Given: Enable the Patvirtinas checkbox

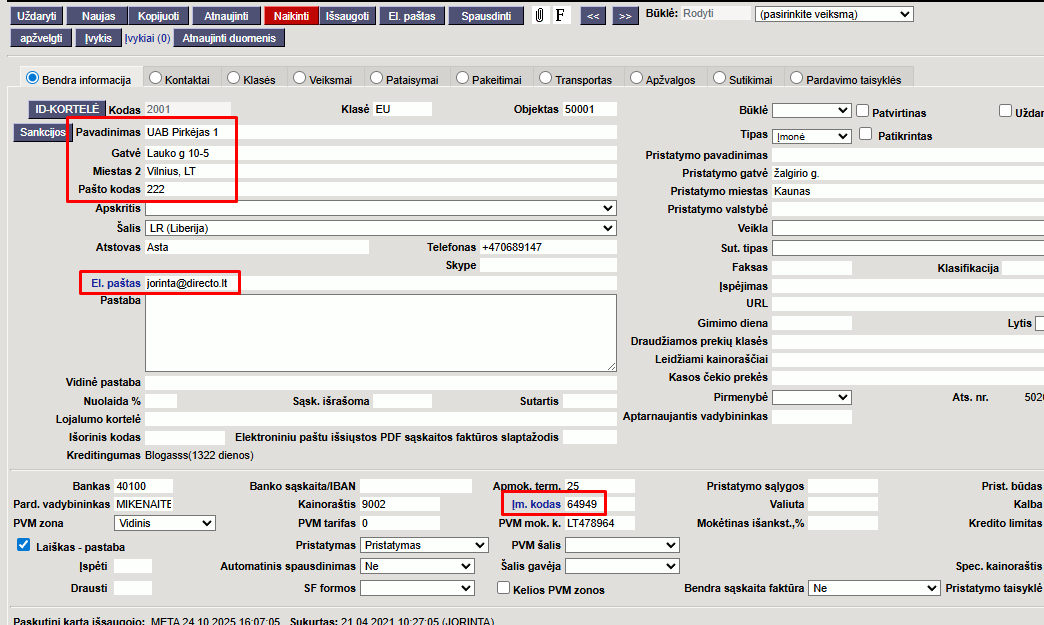Looking at the screenshot, I should pyautogui.click(x=863, y=111).
